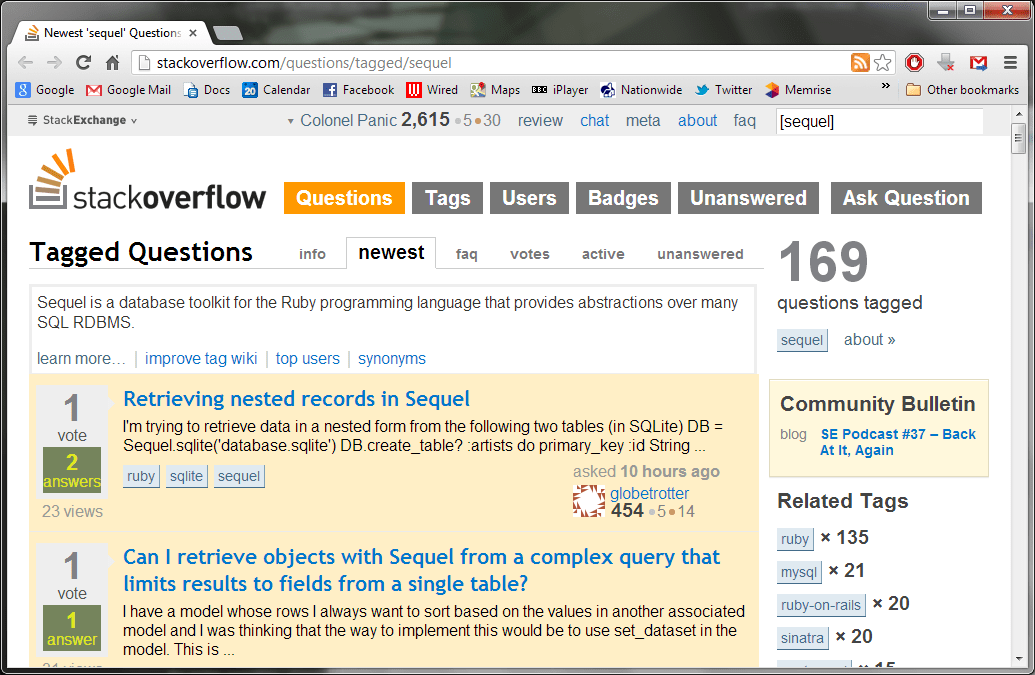This screenshot has width=1035, height=675.
Task: Open the SE Podcast #37 blog link
Action: (898, 442)
